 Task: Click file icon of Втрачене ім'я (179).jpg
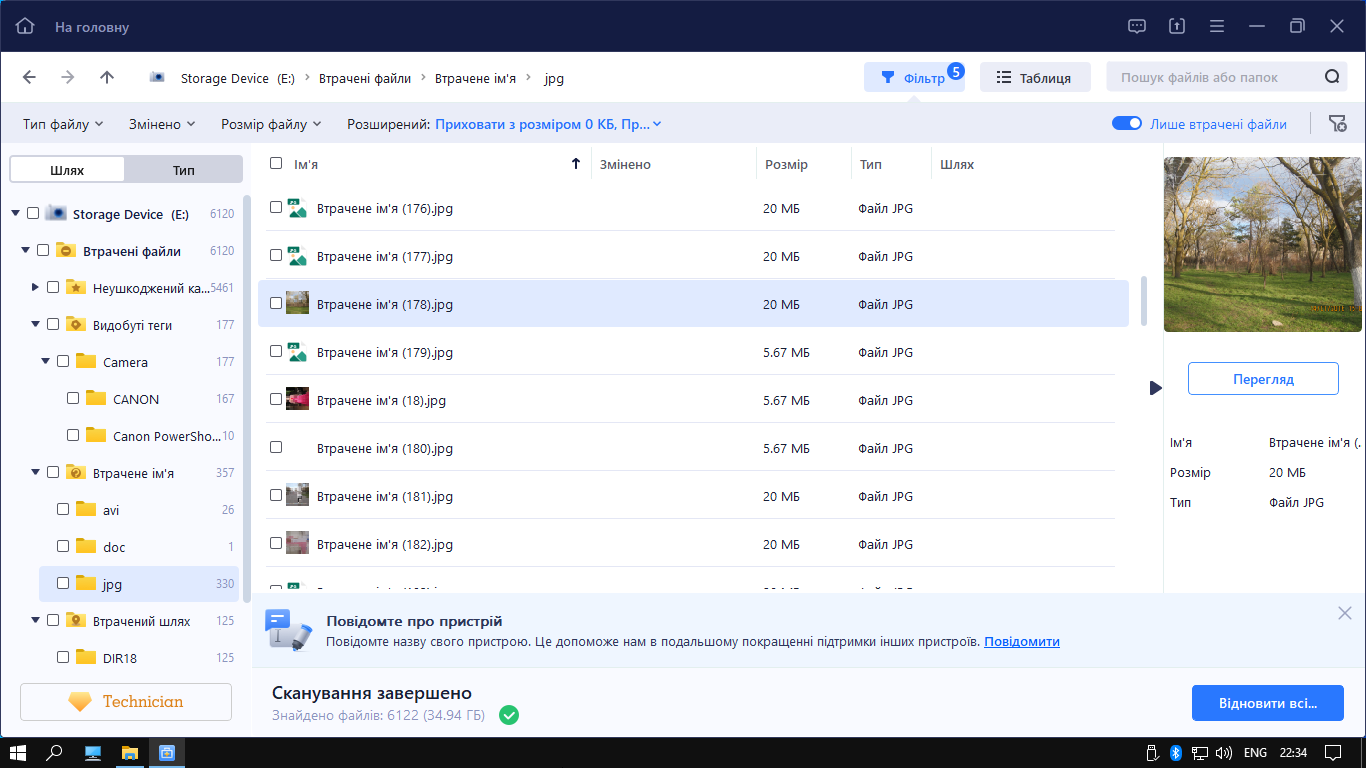tap(297, 352)
